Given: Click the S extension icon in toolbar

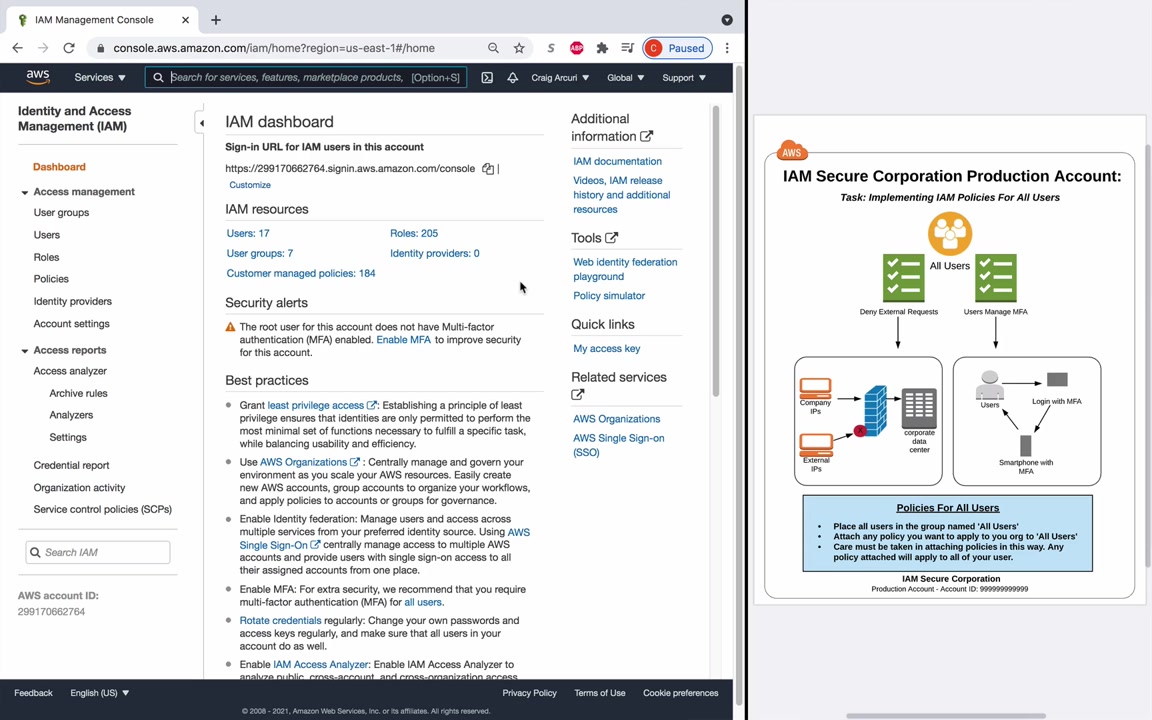Looking at the screenshot, I should [x=550, y=48].
